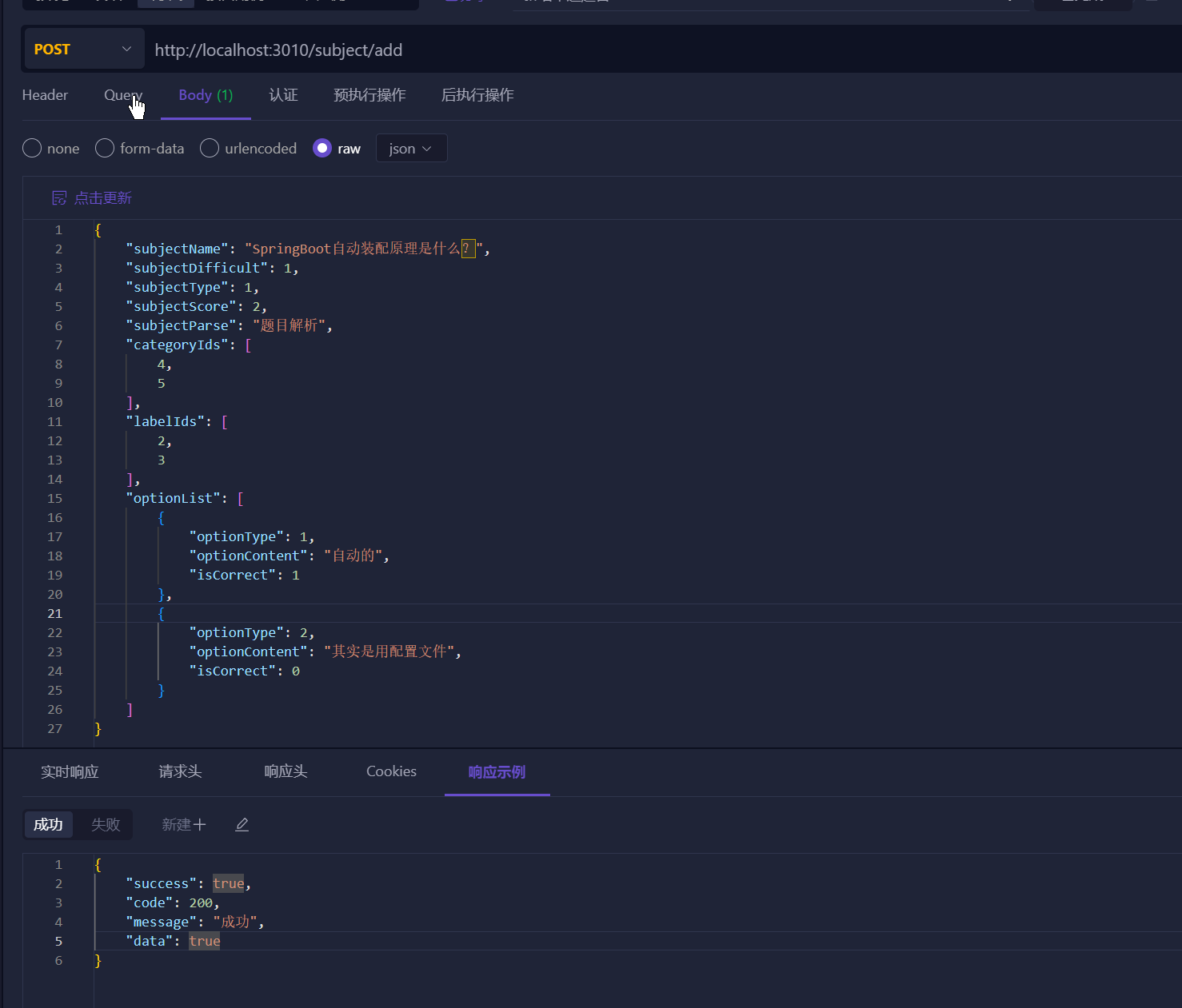Viewport: 1182px width, 1008px height.
Task: Open the 认证 tab
Action: click(x=283, y=95)
